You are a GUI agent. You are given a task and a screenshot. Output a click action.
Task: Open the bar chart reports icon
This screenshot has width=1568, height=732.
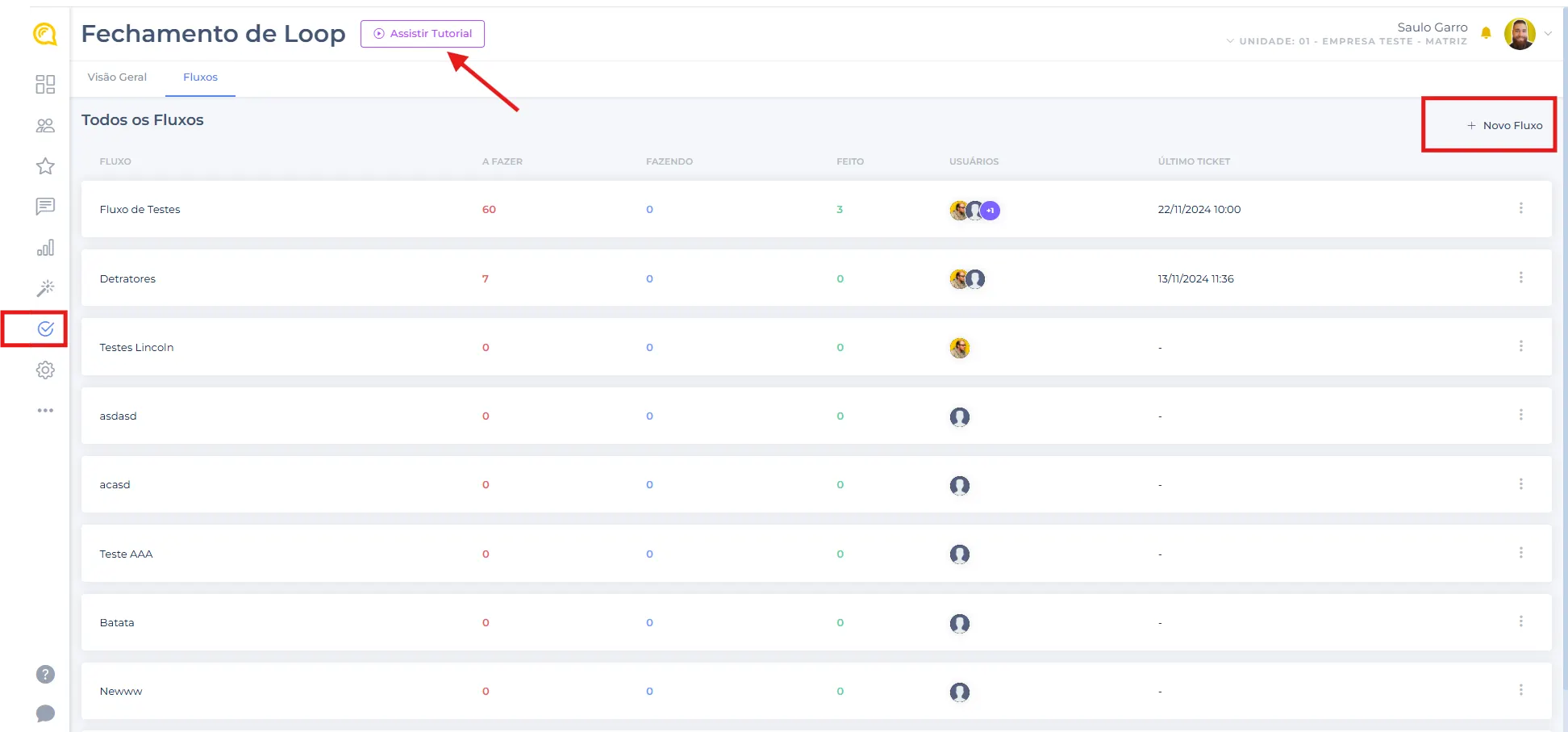click(x=45, y=248)
